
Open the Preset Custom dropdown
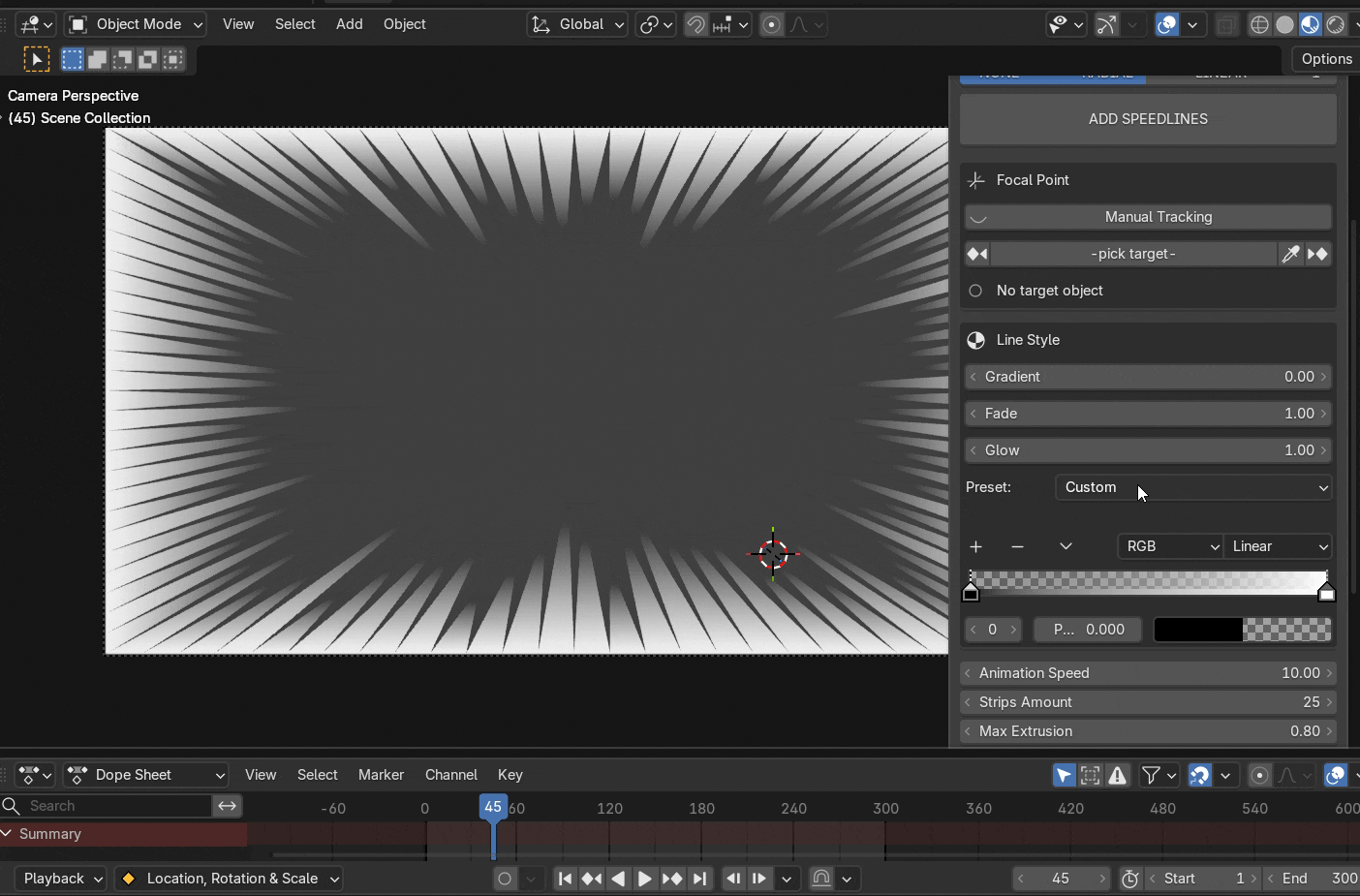1193,487
